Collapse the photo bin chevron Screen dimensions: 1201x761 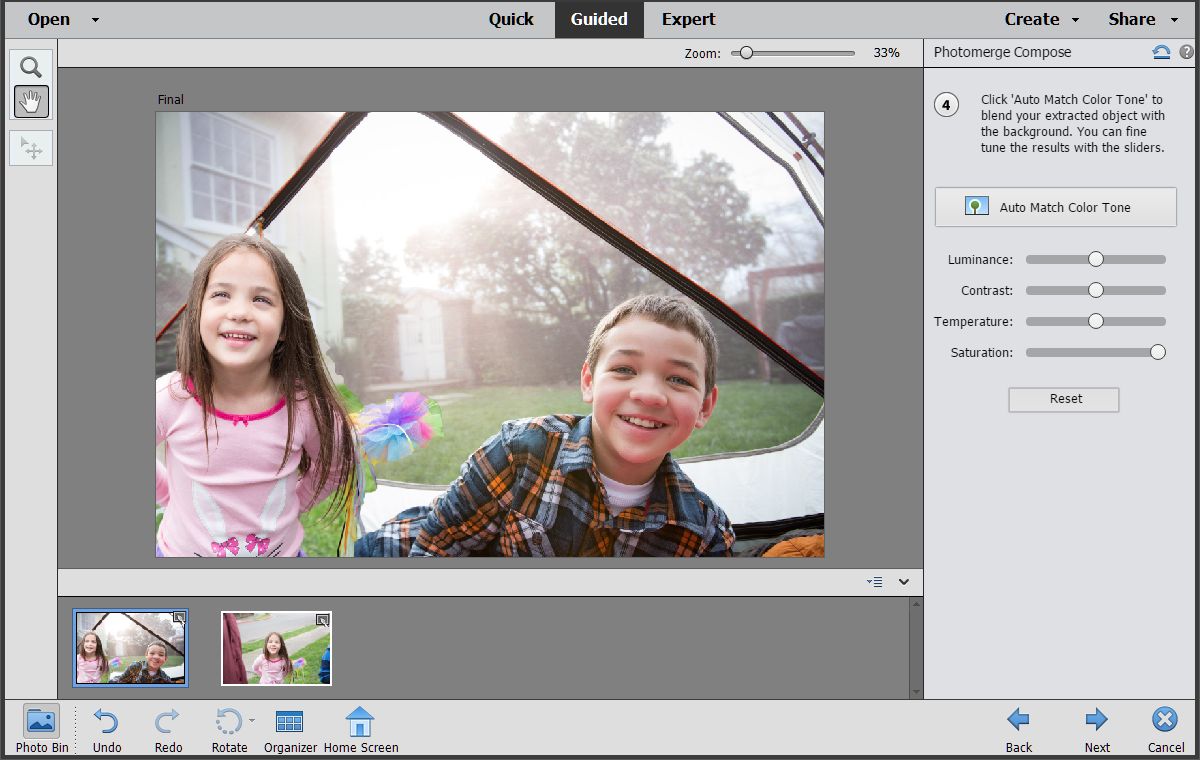[904, 582]
